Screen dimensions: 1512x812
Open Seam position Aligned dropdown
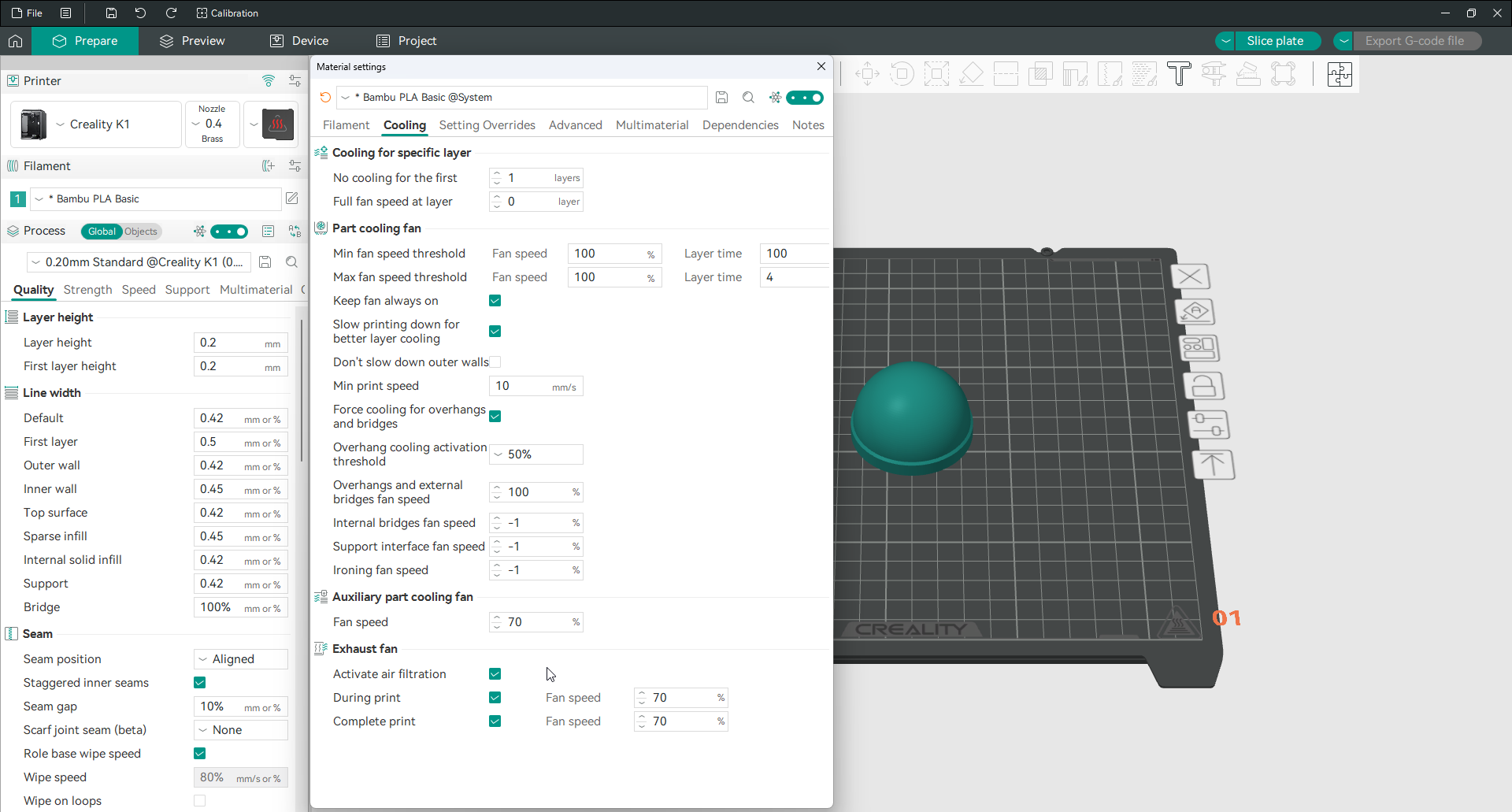241,659
